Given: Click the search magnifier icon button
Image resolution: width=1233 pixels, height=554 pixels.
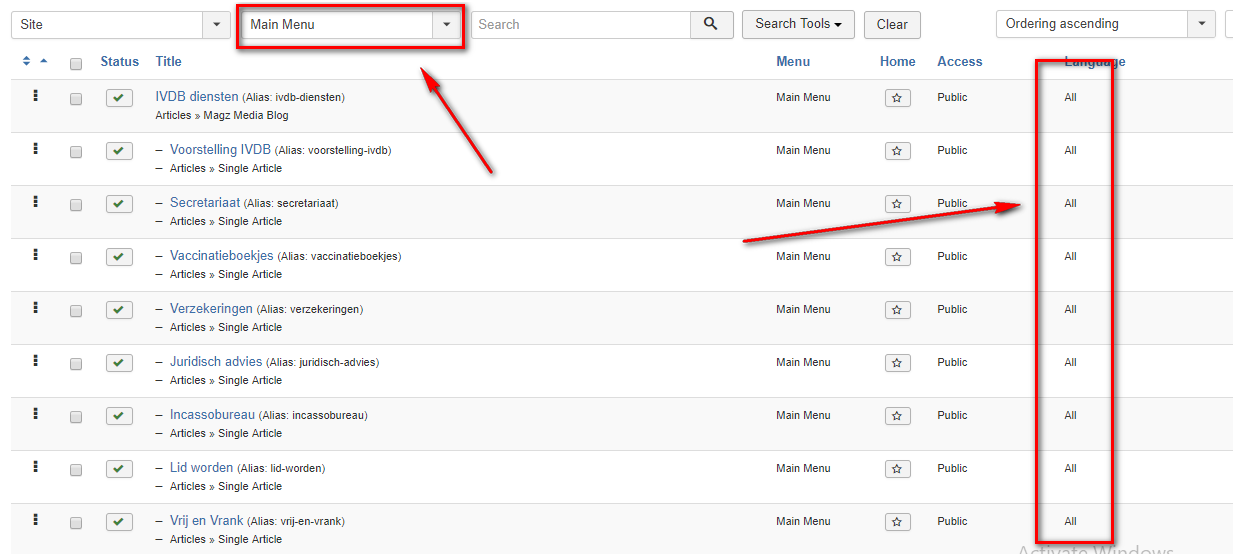Looking at the screenshot, I should [711, 25].
